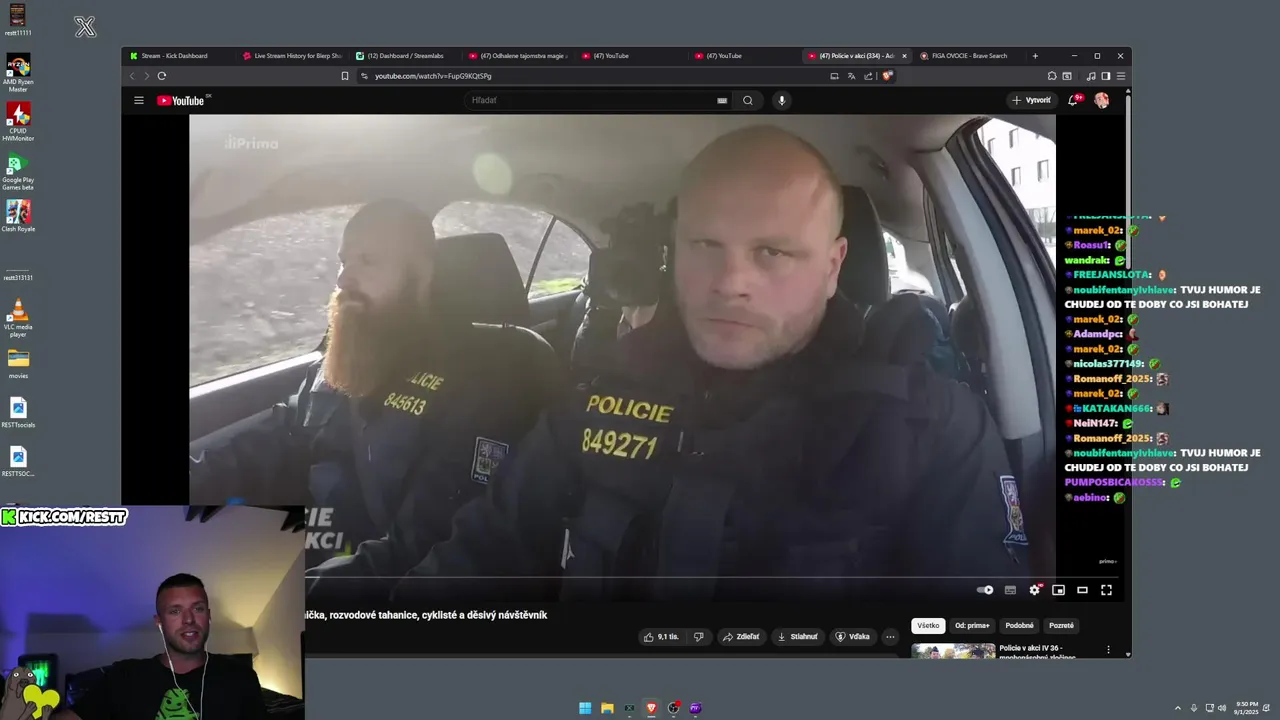Open miniplayer mode
Image resolution: width=1280 pixels, height=720 pixels.
tap(1058, 590)
